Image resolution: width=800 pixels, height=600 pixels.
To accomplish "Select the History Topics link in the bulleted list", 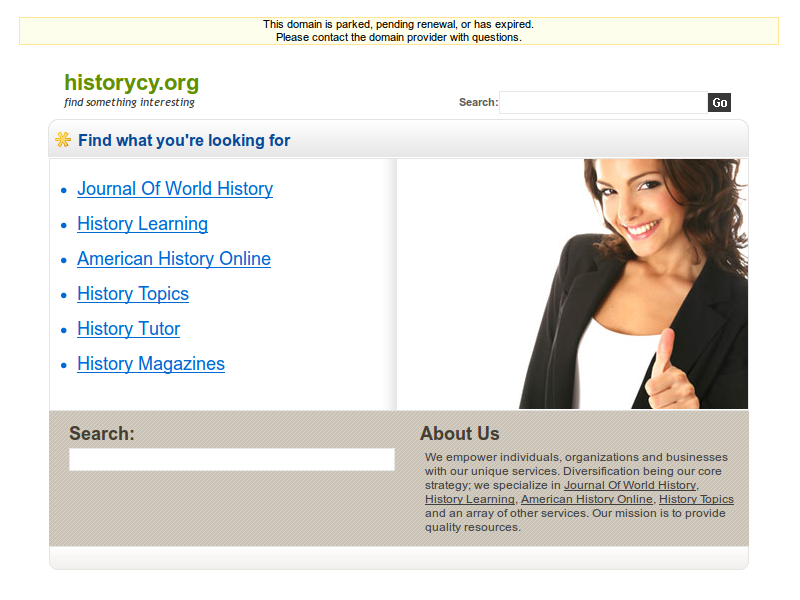I will click(x=133, y=294).
